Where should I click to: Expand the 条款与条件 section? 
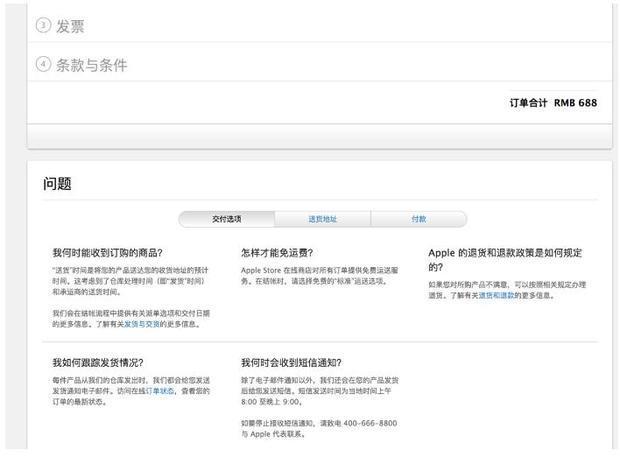pyautogui.click(x=91, y=65)
